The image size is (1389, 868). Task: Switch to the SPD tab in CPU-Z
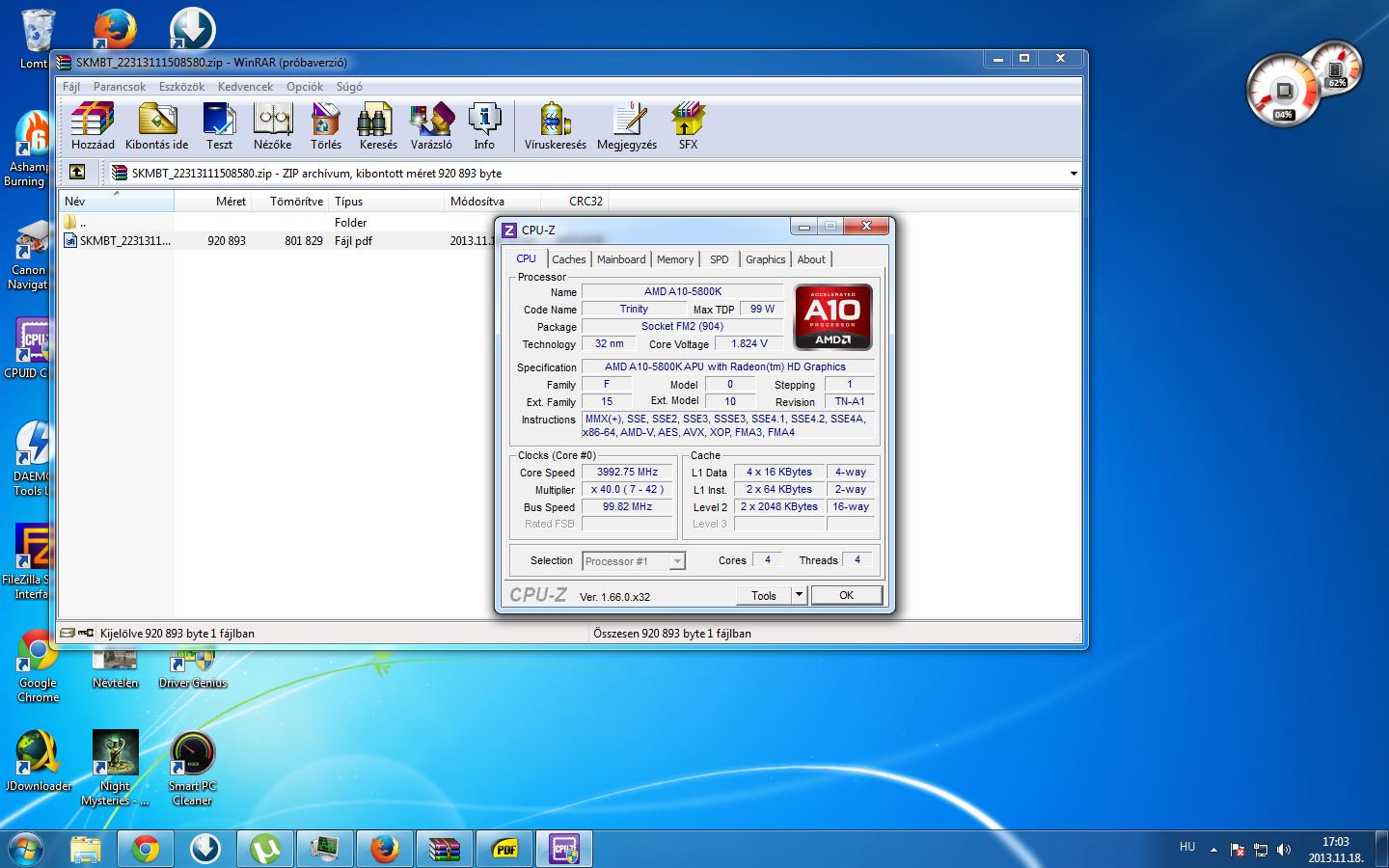point(720,259)
